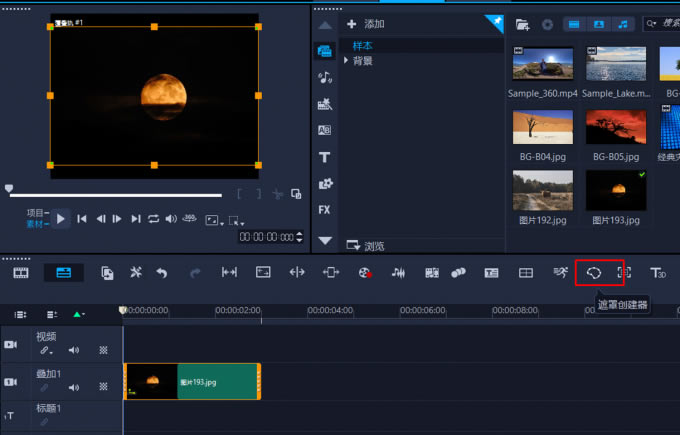Toggle repeat playback in preview
680x435 pixels.
(x=154, y=219)
